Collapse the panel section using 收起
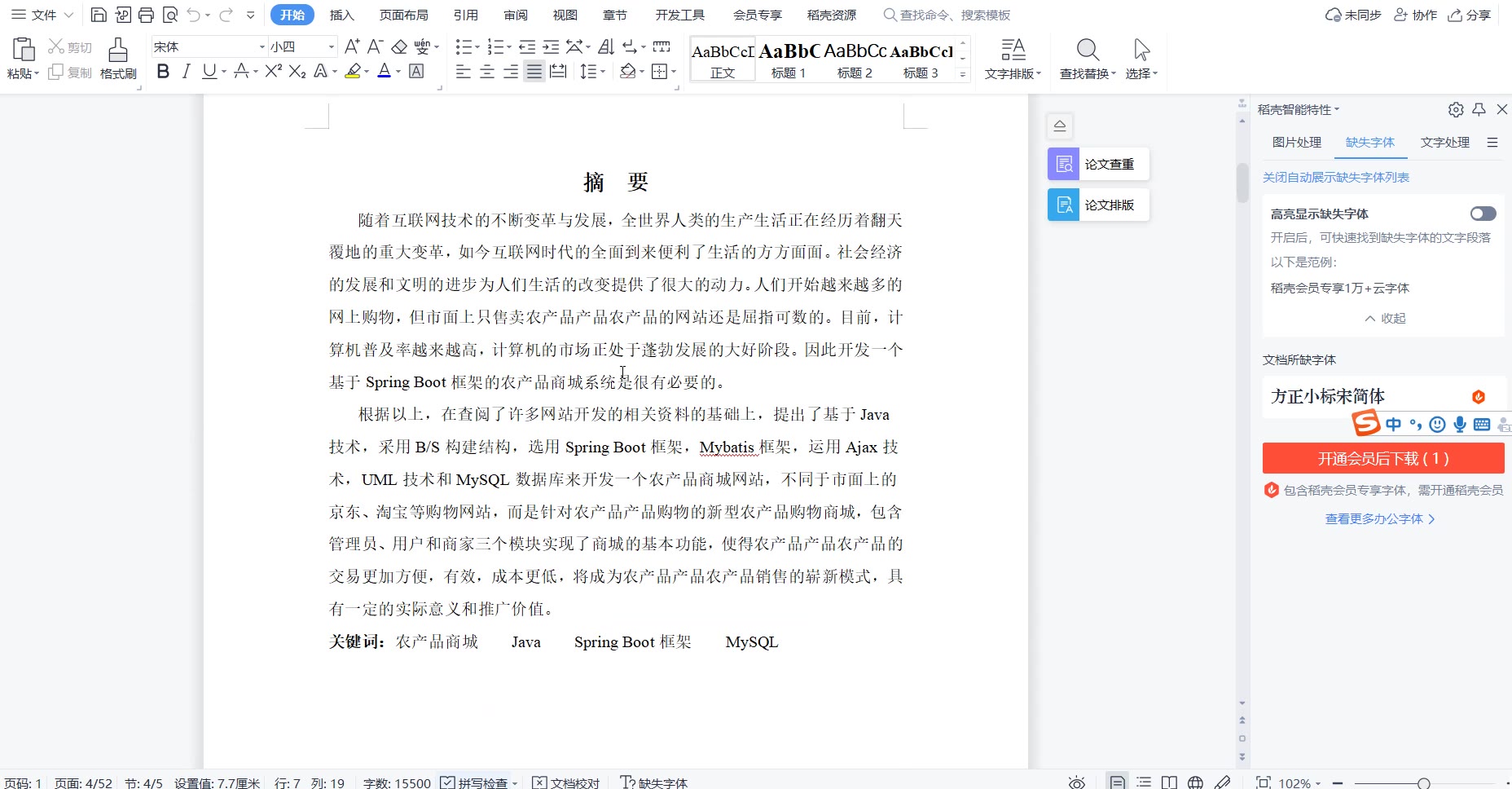The height and width of the screenshot is (789, 1512). (1385, 318)
